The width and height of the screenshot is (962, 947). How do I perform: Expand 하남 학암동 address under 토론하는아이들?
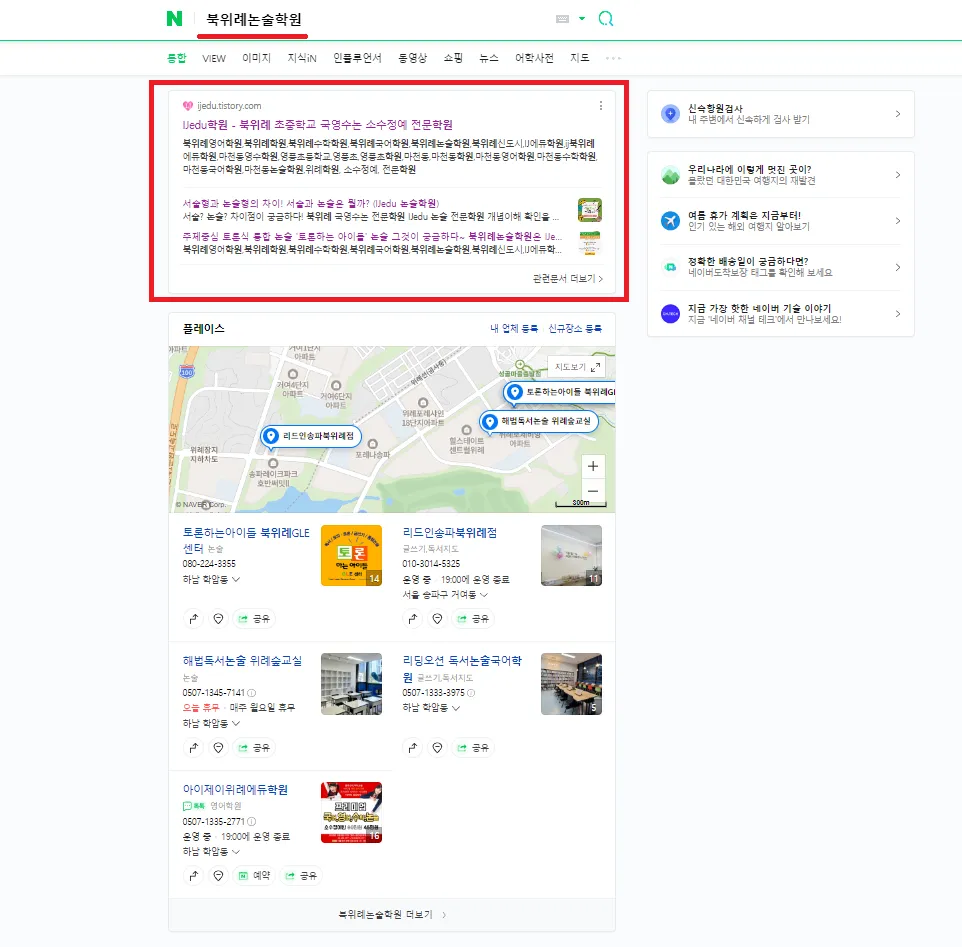[211, 579]
